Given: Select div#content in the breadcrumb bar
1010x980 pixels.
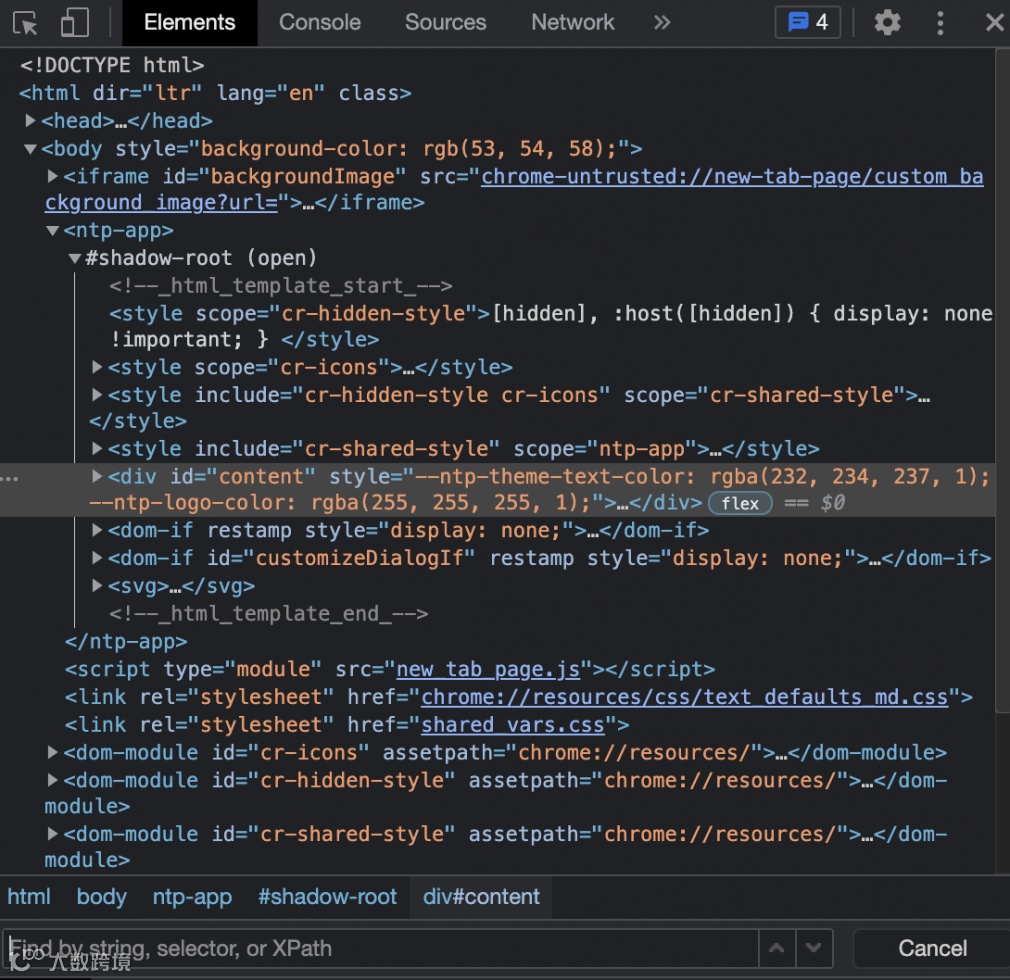Looking at the screenshot, I should click(481, 897).
